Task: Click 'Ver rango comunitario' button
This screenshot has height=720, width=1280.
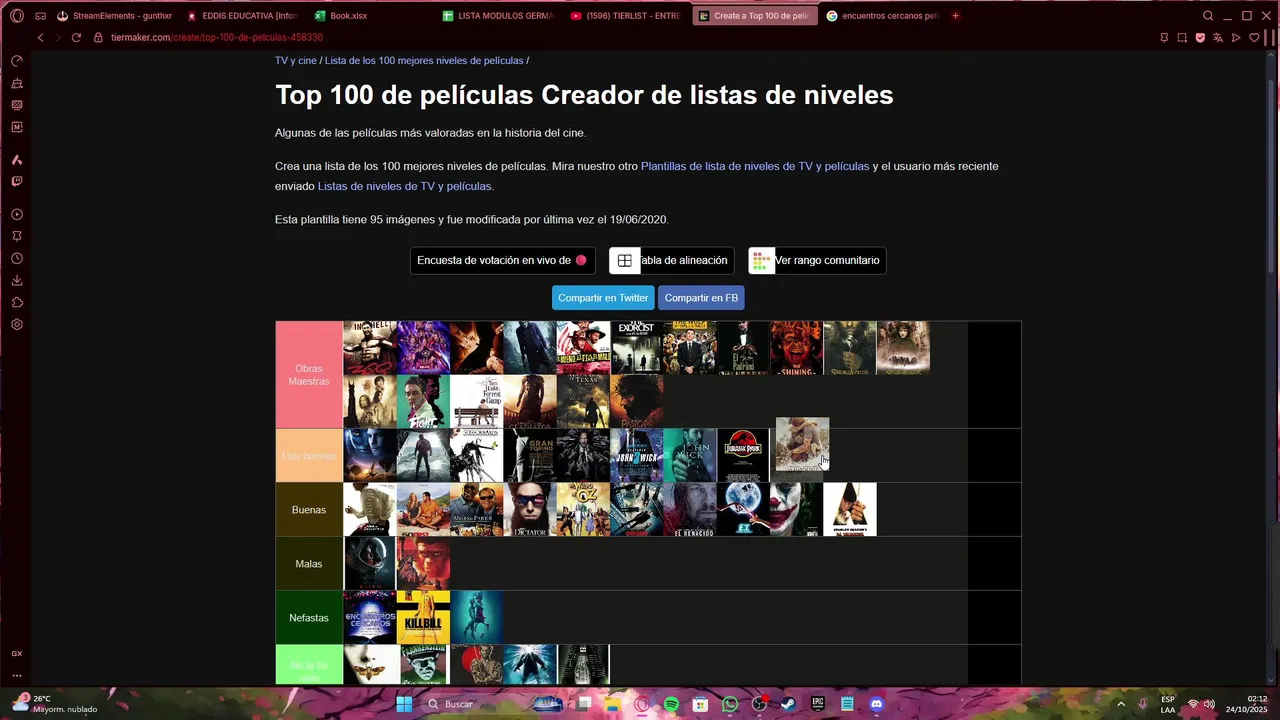Action: pyautogui.click(x=817, y=260)
